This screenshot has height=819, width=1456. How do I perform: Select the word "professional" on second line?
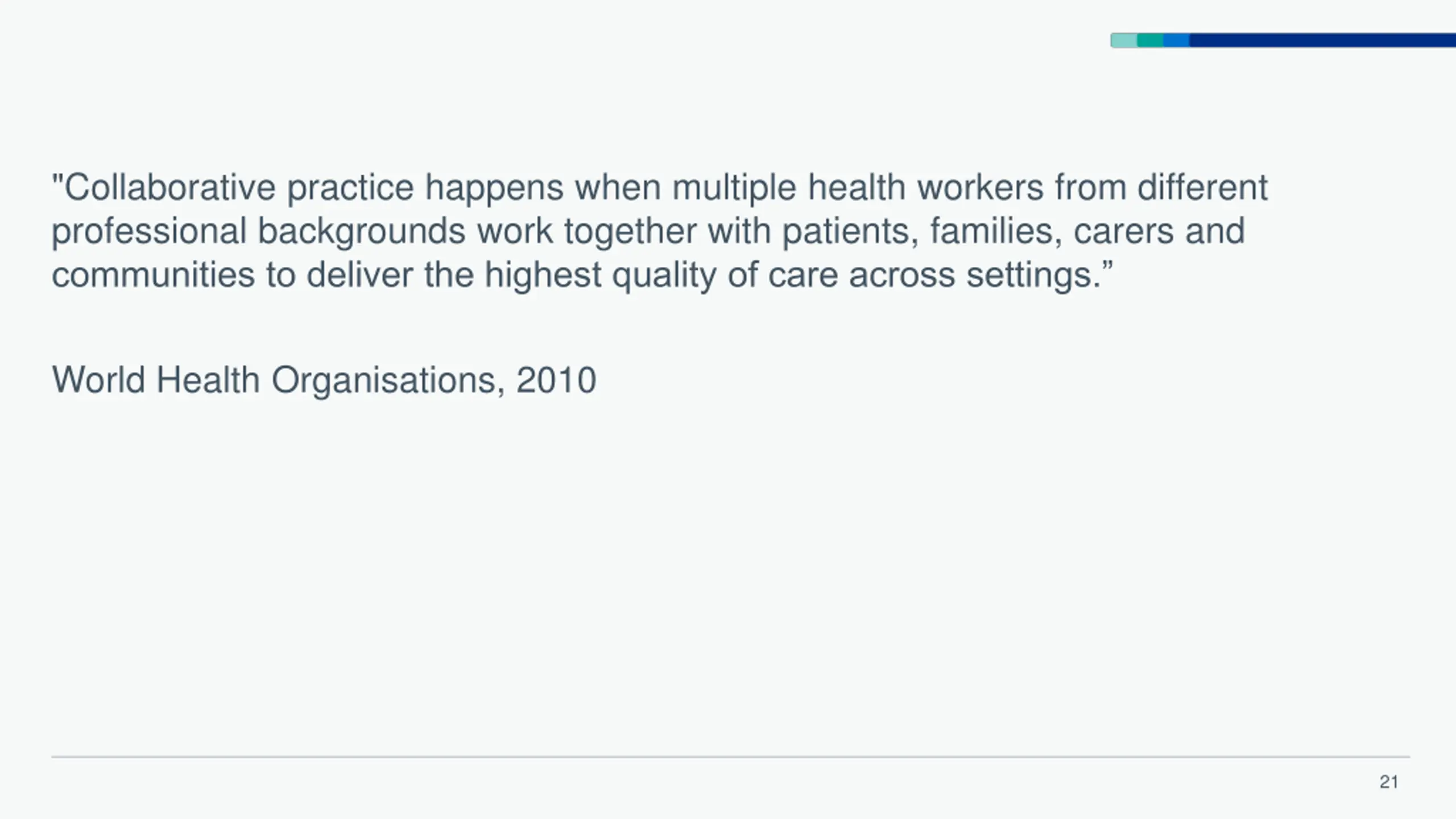tap(149, 231)
